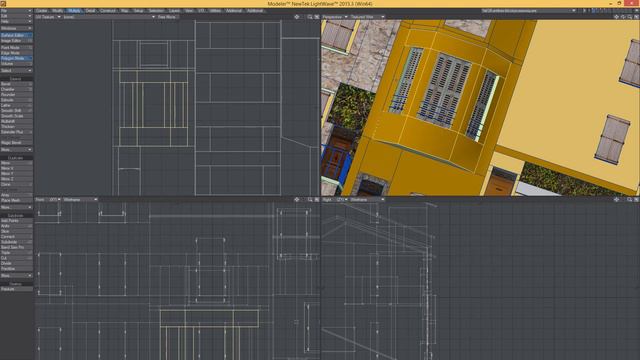
Task: Expand More under the Duplicate section
Action: click(x=16, y=207)
